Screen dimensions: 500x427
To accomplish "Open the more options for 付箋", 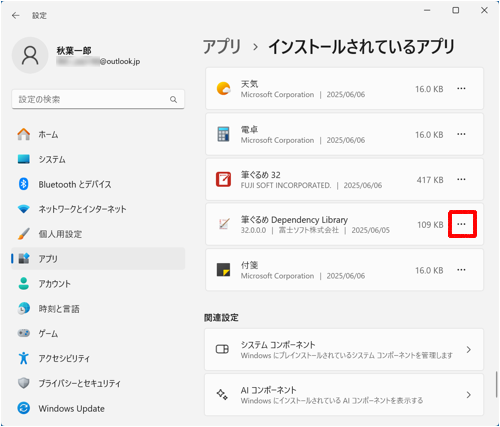I will pyautogui.click(x=461, y=270).
